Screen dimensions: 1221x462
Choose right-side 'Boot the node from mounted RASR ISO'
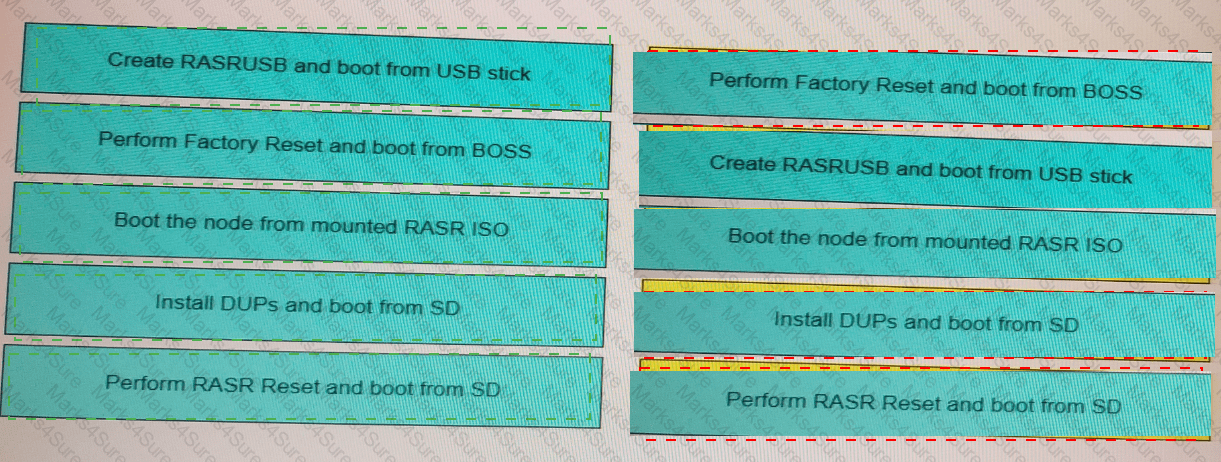(925, 241)
